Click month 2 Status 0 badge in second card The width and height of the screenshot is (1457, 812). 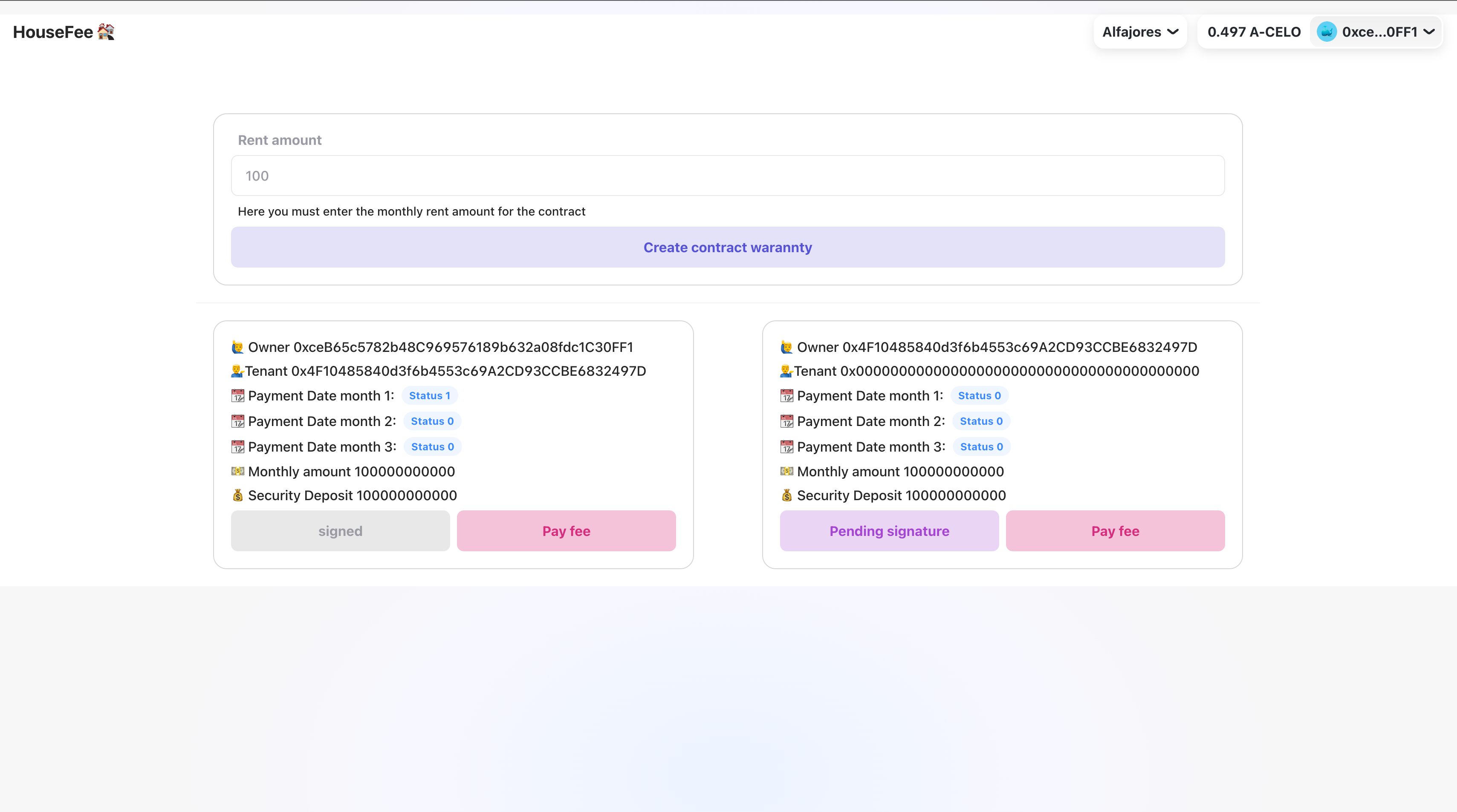pos(981,421)
